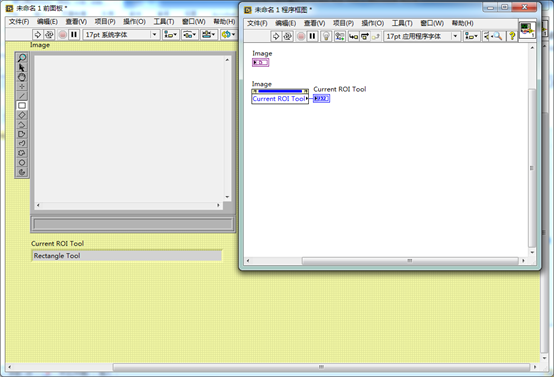Toggle Retain Wire Values button
The width and height of the screenshot is (554, 377).
click(x=340, y=36)
